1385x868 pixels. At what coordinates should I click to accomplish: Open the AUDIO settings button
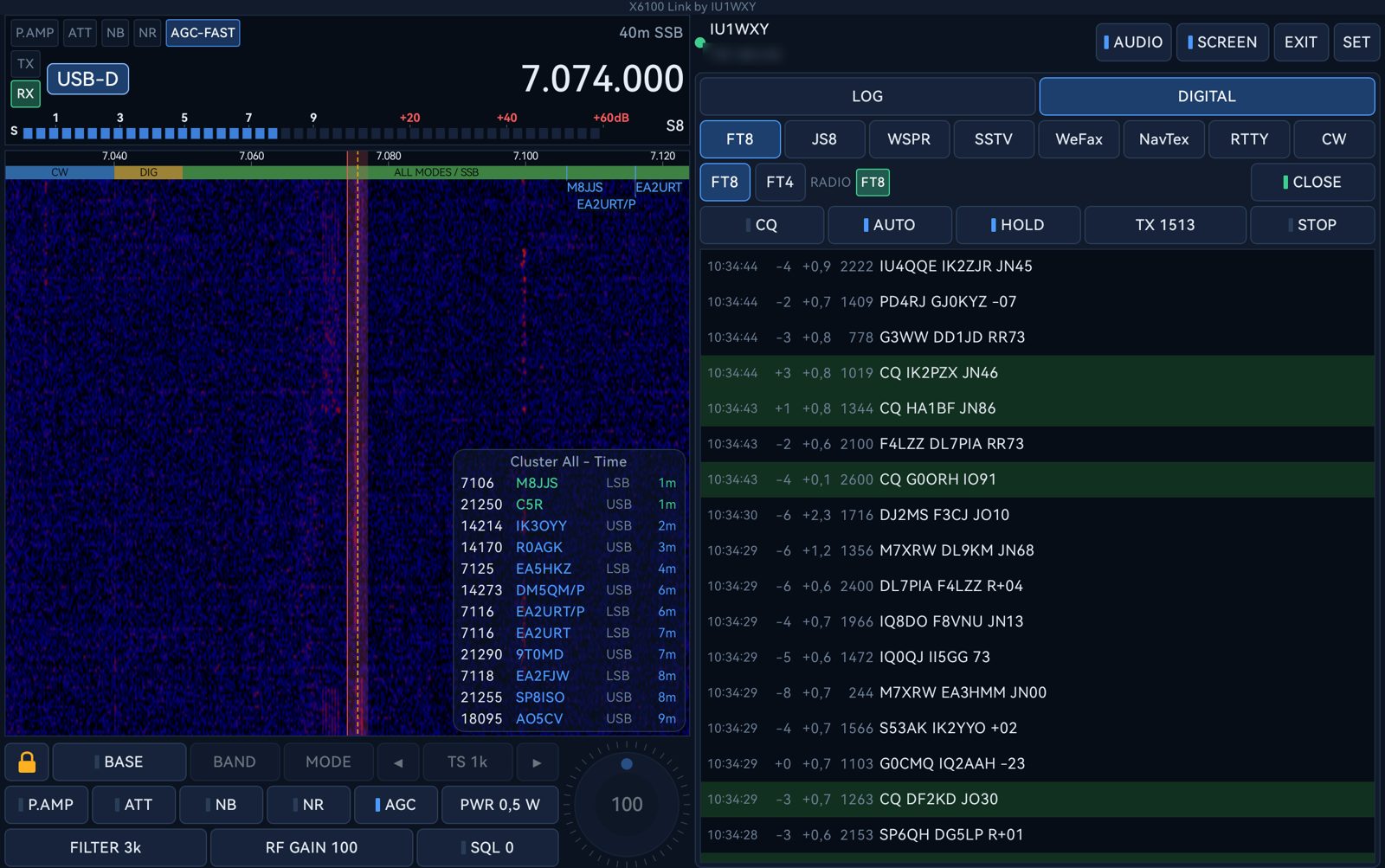click(1134, 42)
